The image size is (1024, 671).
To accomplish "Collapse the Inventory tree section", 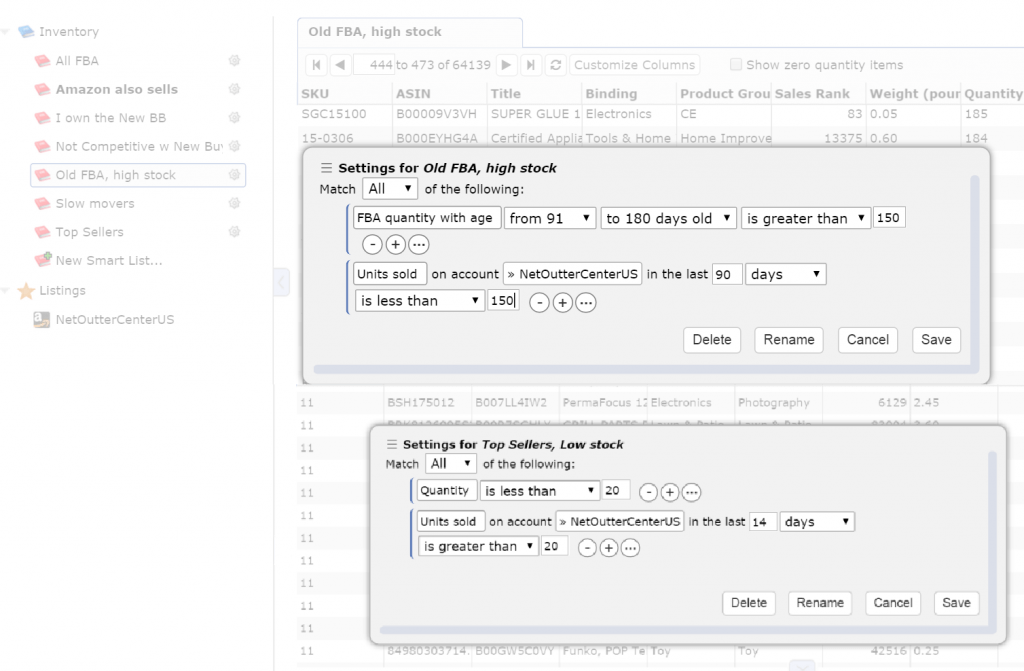I will [5, 31].
